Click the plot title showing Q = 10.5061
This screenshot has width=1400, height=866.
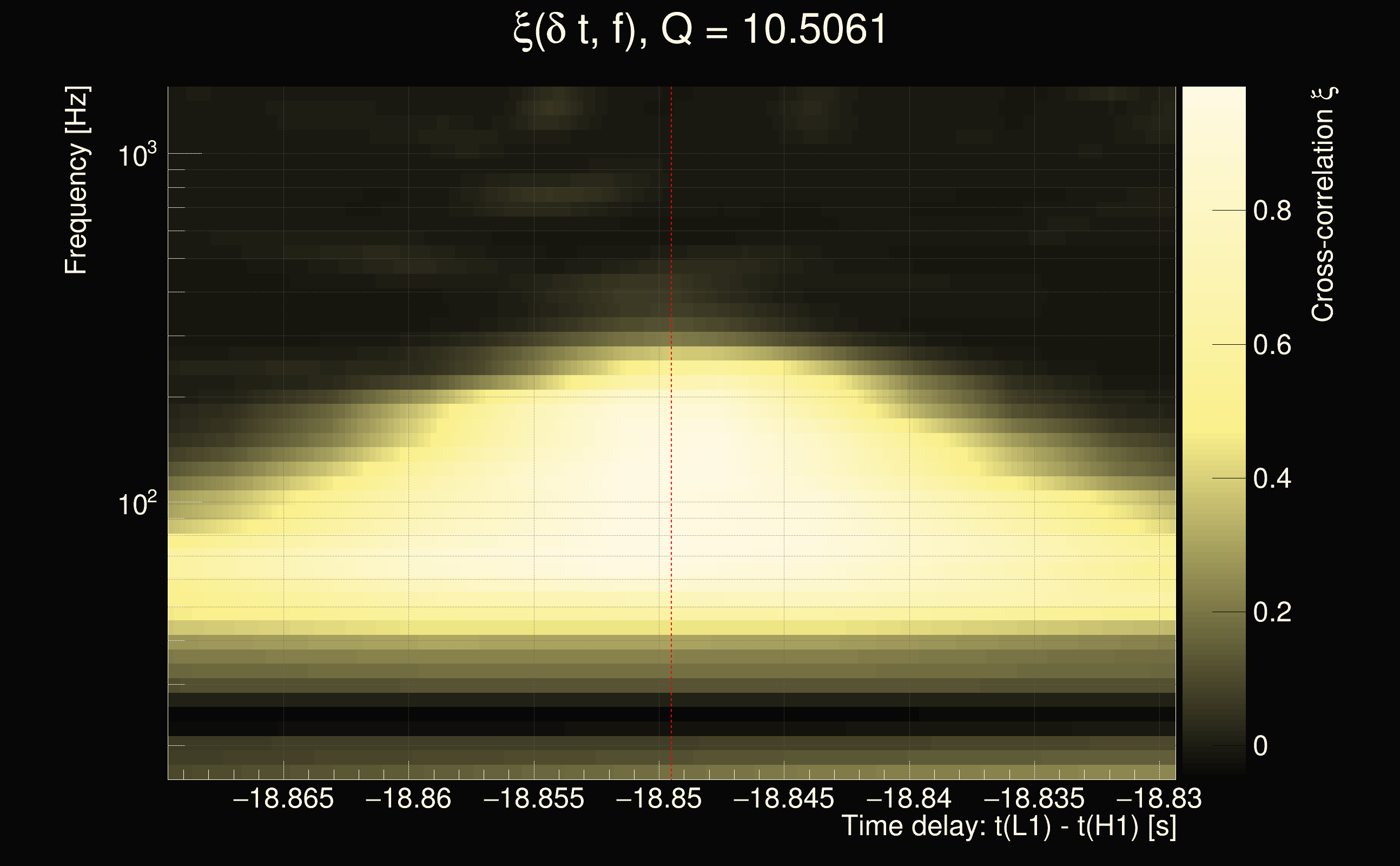(x=699, y=30)
